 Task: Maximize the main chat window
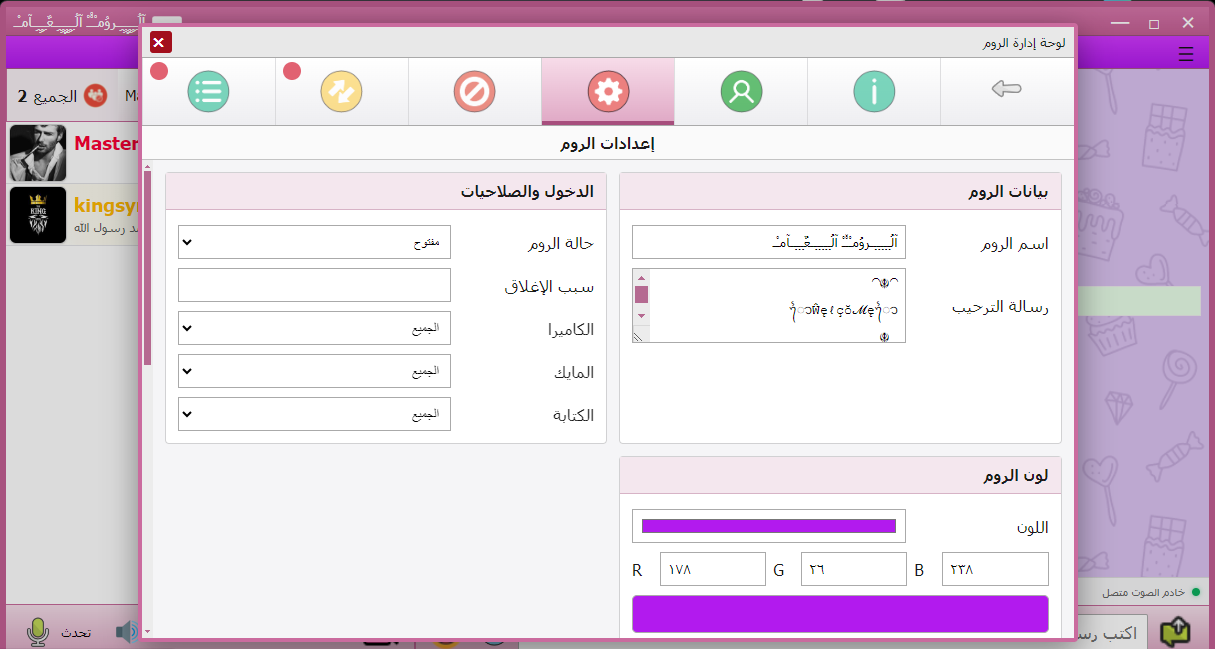[x=1153, y=23]
